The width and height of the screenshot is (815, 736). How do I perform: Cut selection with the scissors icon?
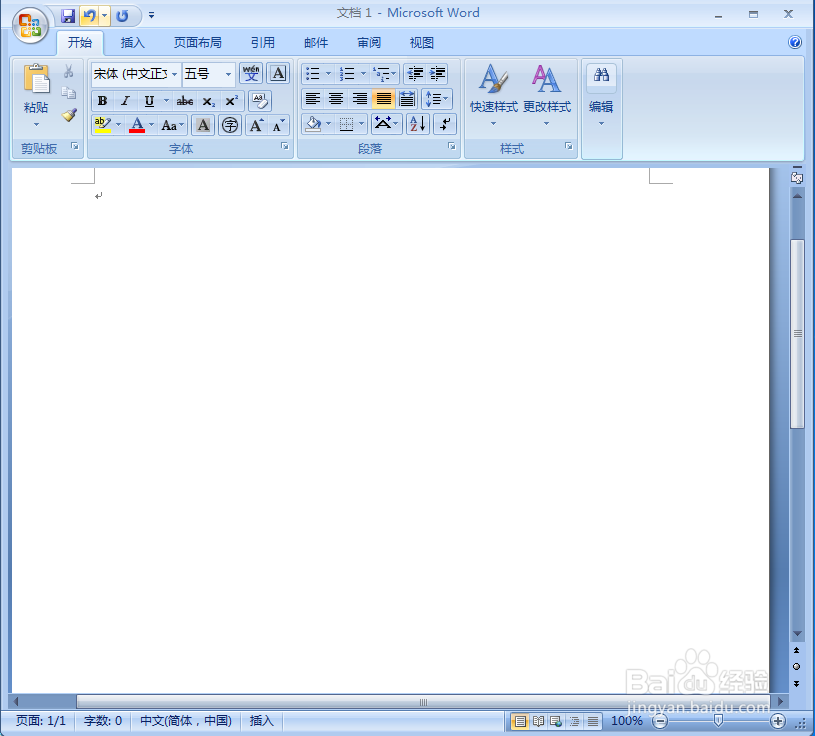pyautogui.click(x=68, y=71)
